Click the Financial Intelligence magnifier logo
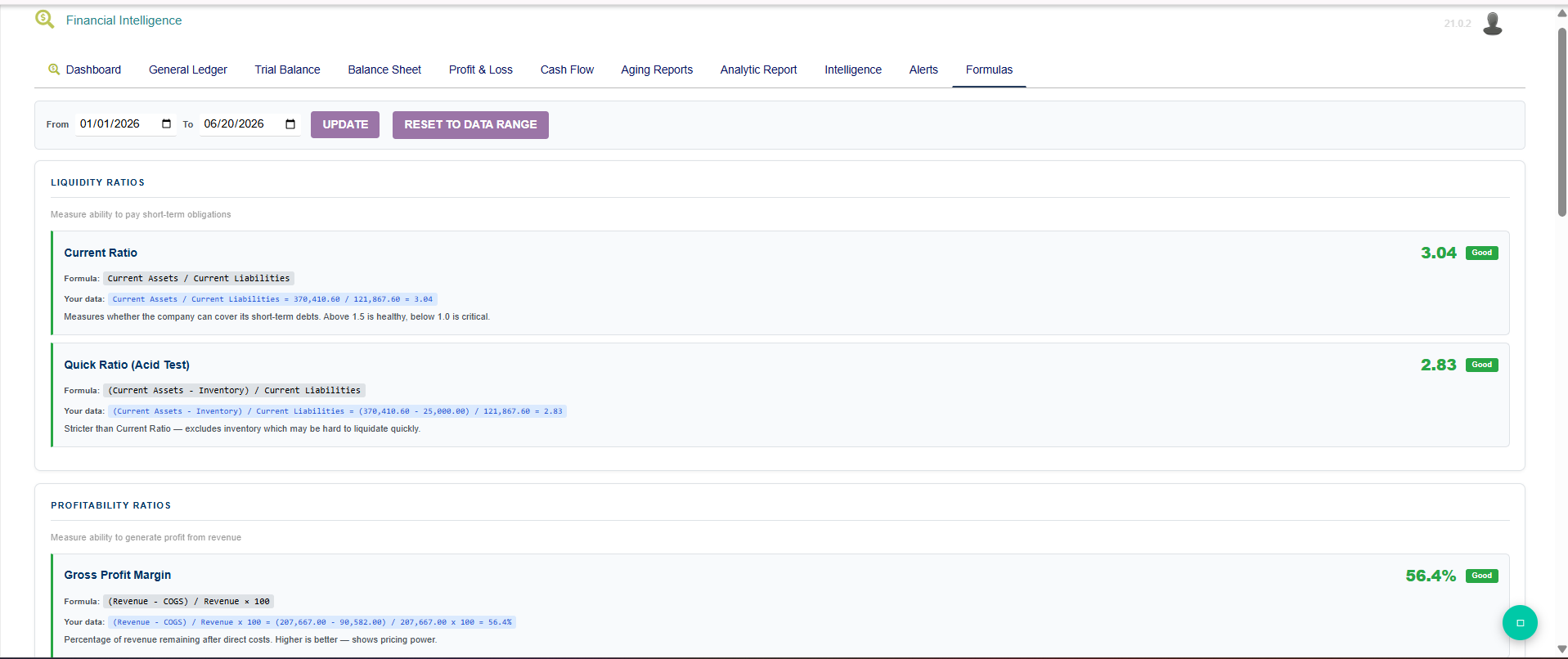The width and height of the screenshot is (1568, 659). click(x=45, y=20)
